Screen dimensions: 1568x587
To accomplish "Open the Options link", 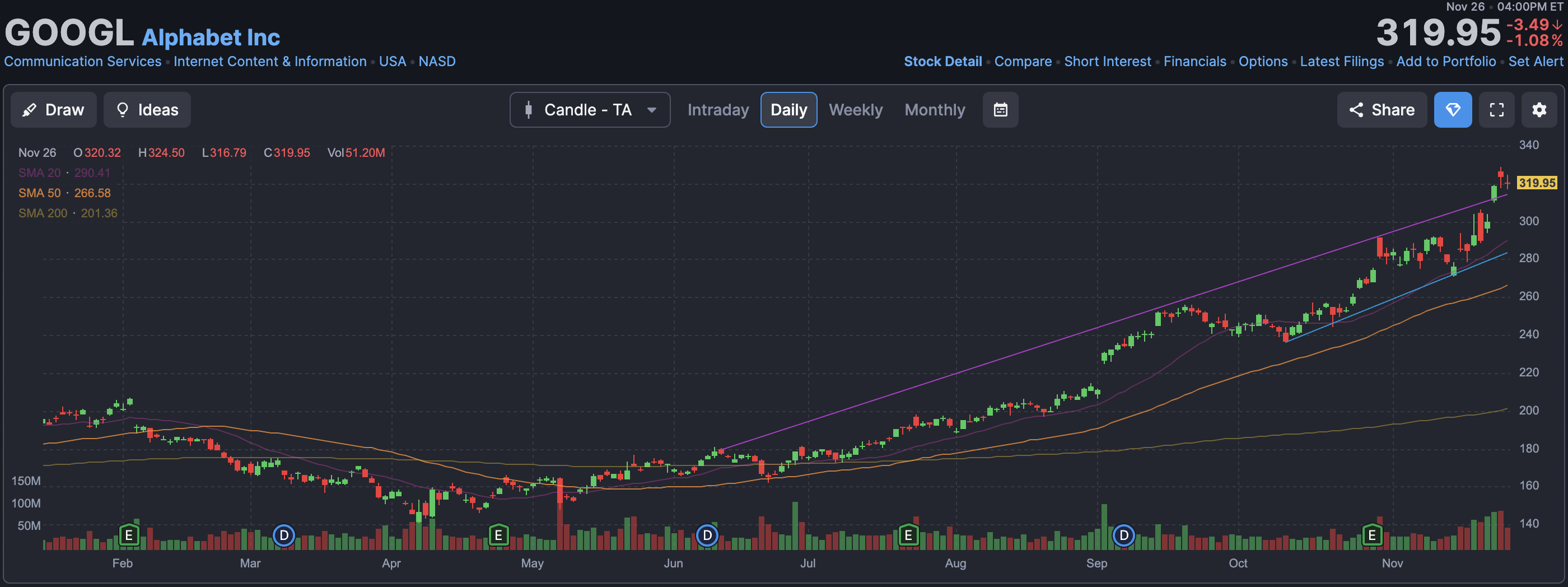I will coord(1262,62).
